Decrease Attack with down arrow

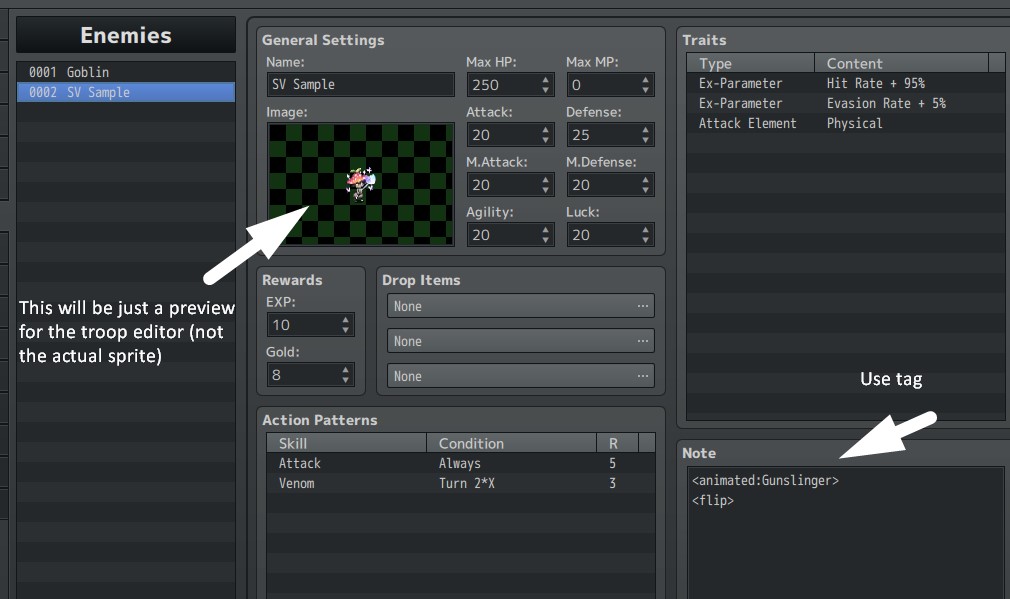(x=546, y=140)
